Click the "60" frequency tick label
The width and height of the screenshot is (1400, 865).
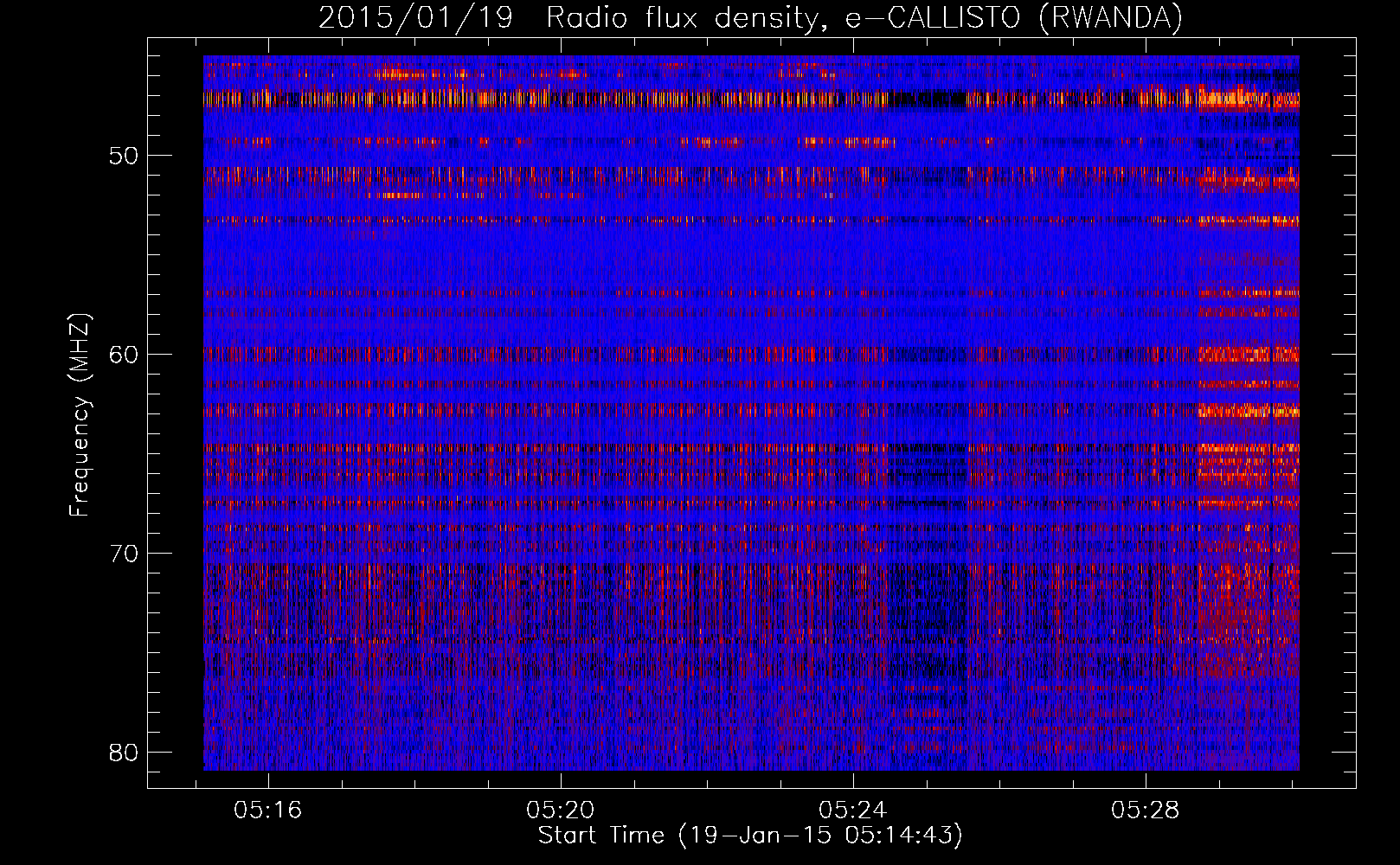click(x=125, y=355)
